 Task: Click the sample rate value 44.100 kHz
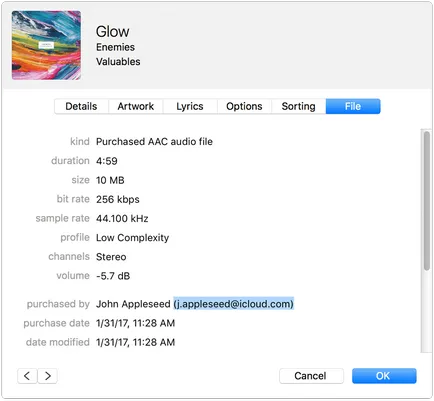click(x=122, y=219)
